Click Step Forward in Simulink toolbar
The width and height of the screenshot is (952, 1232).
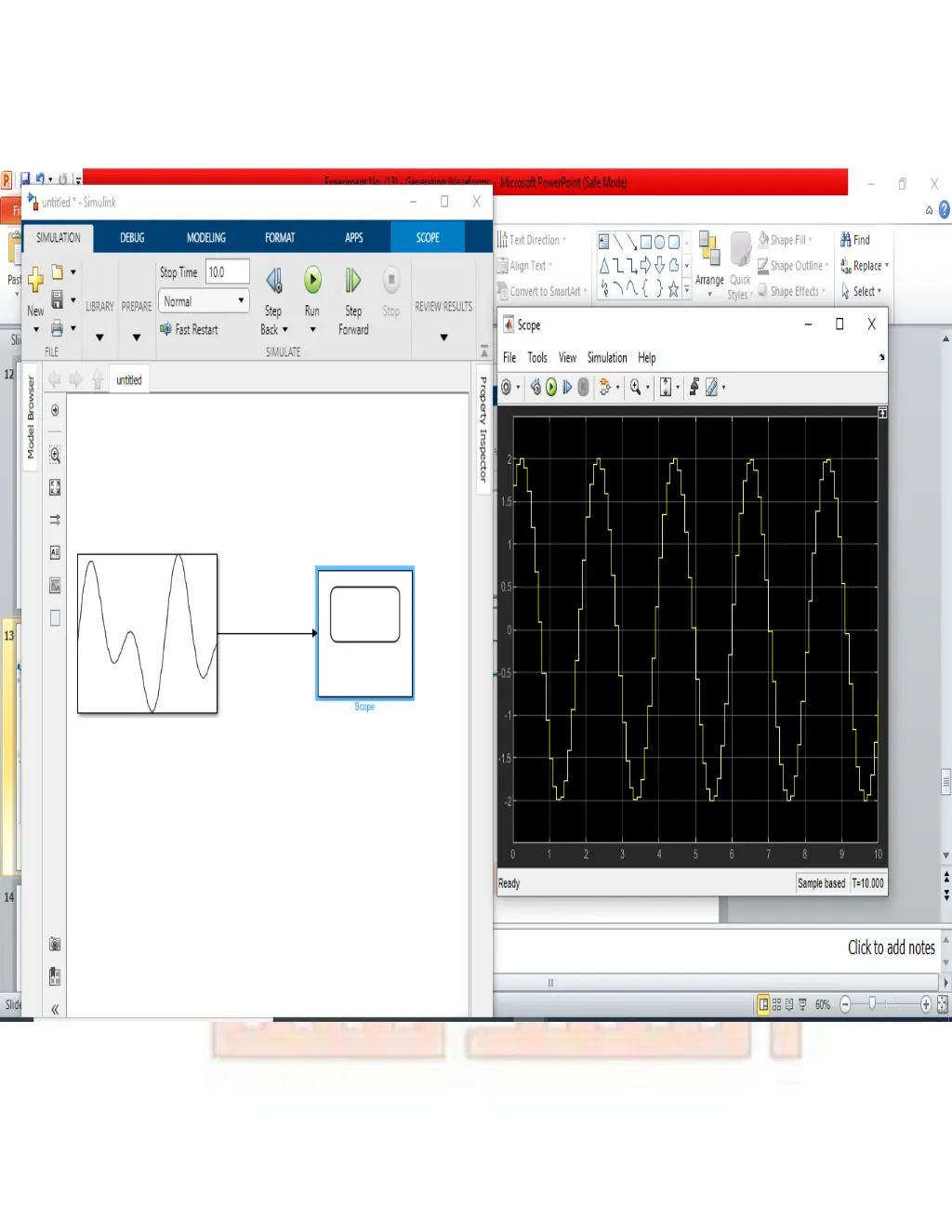(x=353, y=280)
